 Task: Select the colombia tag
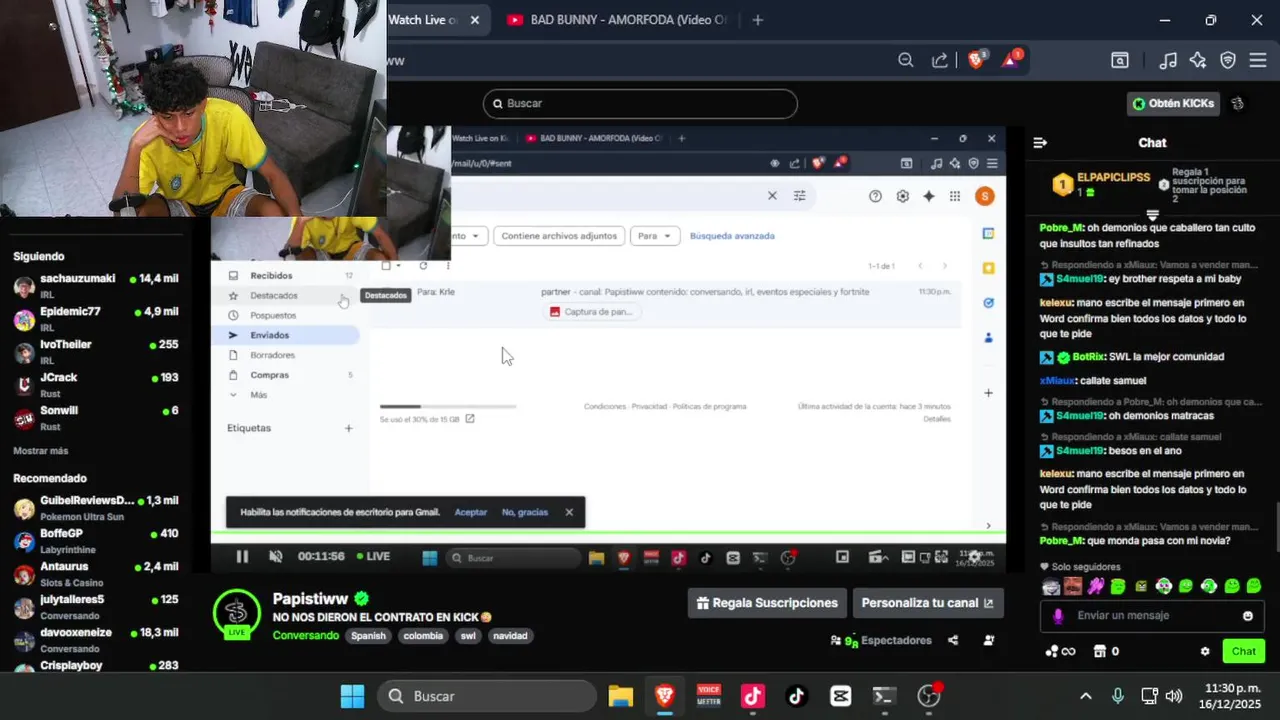pos(423,636)
